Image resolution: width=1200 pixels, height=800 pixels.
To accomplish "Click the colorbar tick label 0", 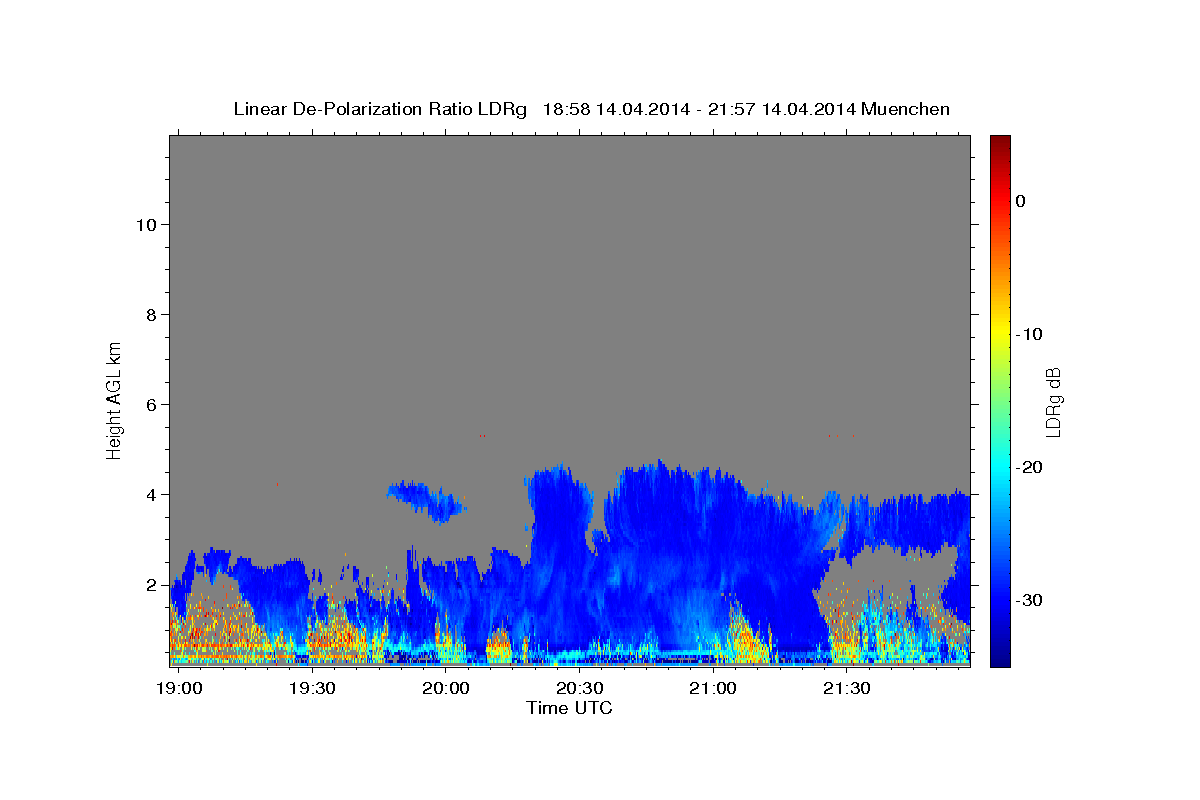I will (x=1020, y=201).
